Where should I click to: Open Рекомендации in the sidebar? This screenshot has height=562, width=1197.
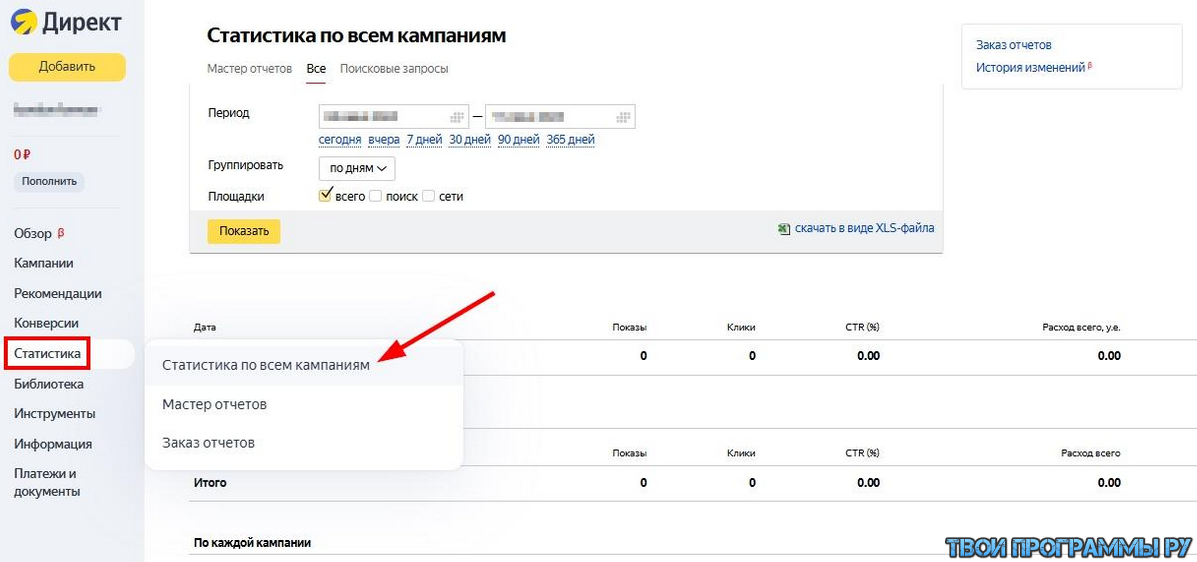(57, 293)
